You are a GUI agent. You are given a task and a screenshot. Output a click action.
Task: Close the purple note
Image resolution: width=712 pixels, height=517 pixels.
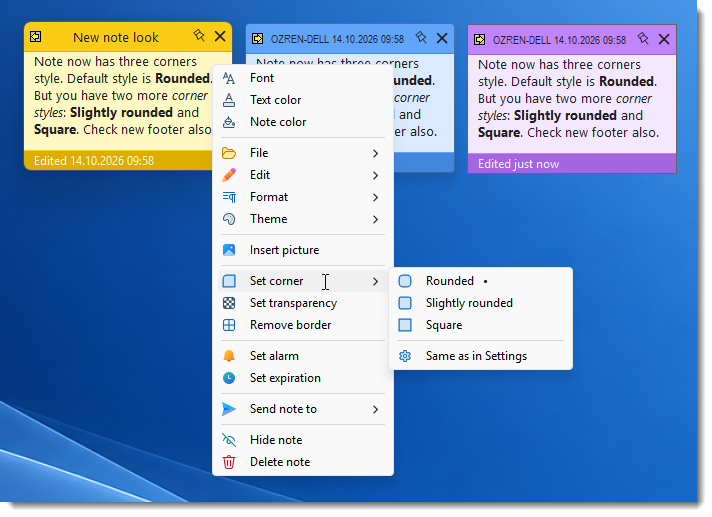(x=664, y=39)
